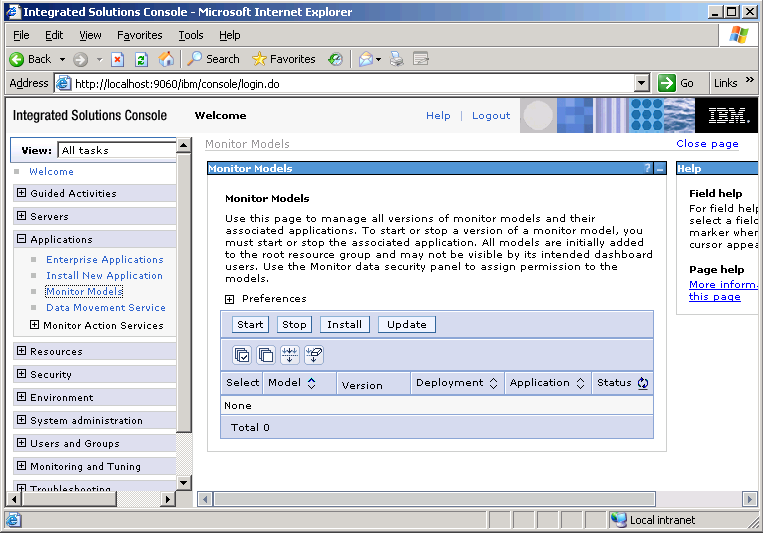Click the Edit page toolbar icon
Screen dimensions: 763x533
click(x=420, y=59)
